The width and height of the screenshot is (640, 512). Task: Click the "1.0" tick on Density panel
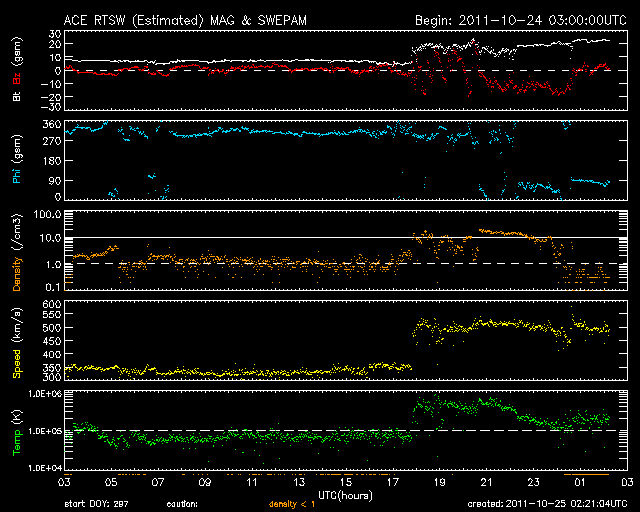coord(53,265)
